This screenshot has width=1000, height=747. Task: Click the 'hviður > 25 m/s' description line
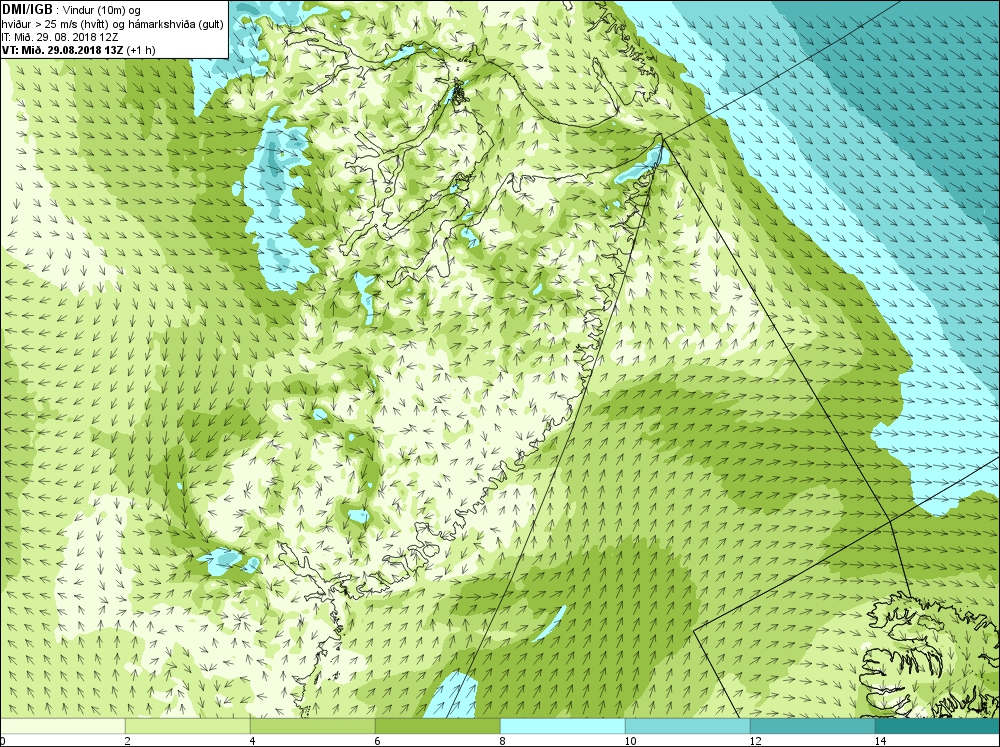point(112,24)
